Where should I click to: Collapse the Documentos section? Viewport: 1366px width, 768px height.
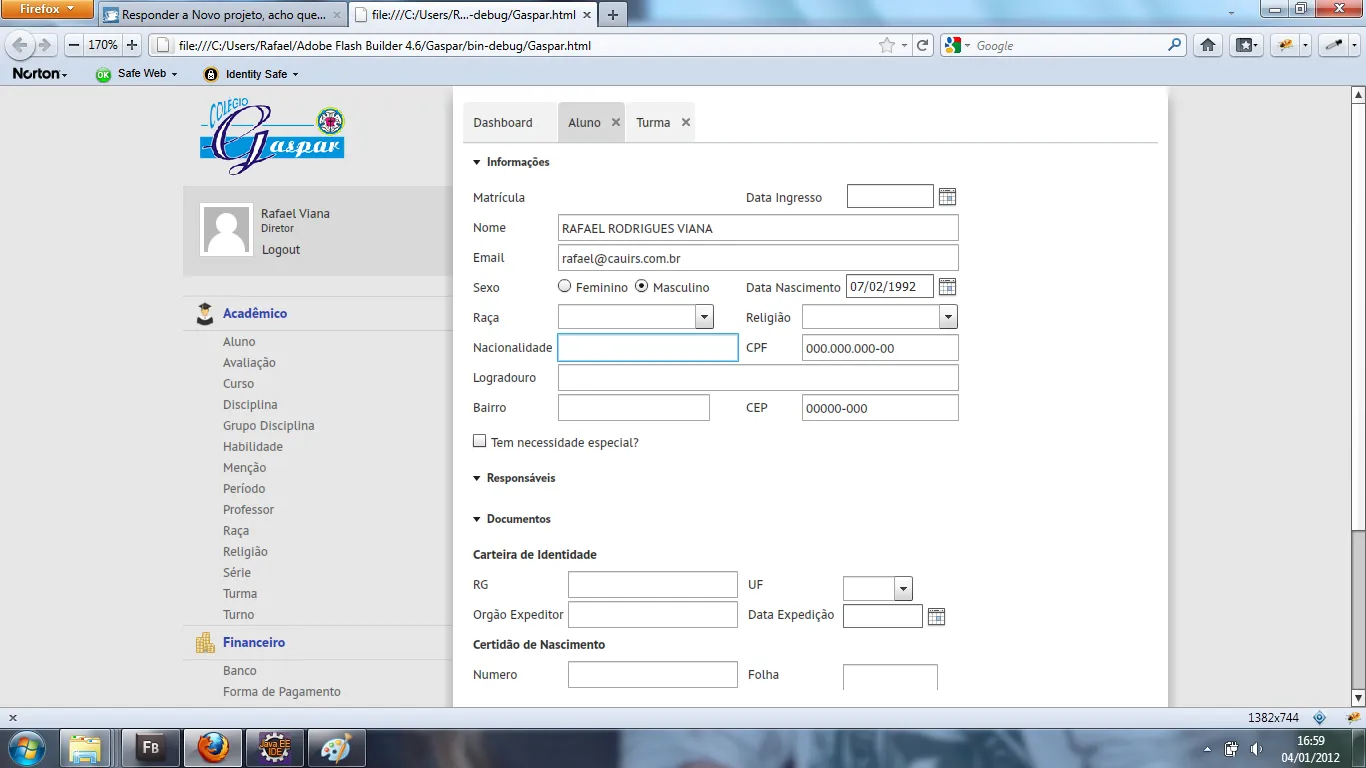[x=478, y=519]
